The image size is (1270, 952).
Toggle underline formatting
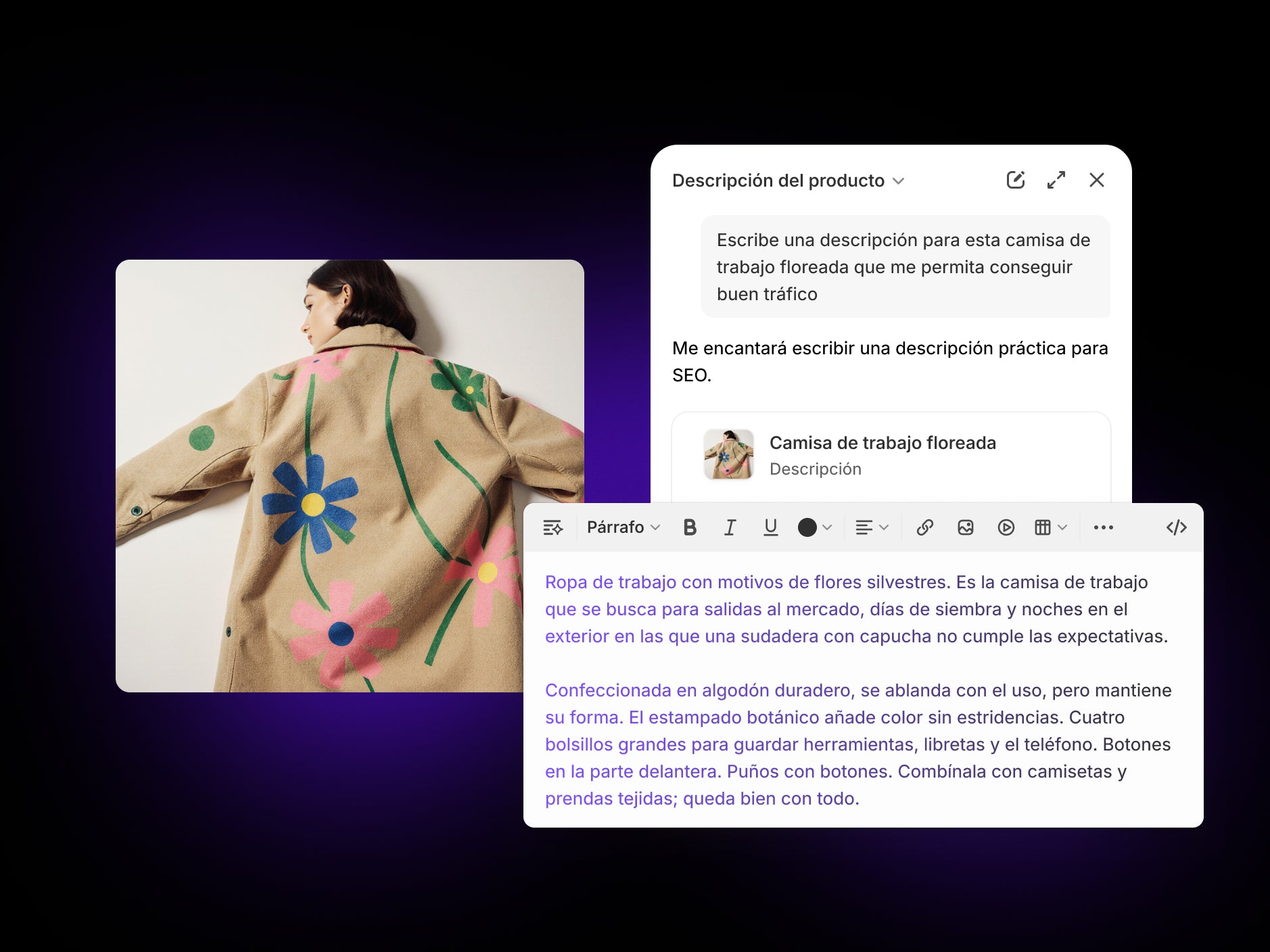(771, 527)
